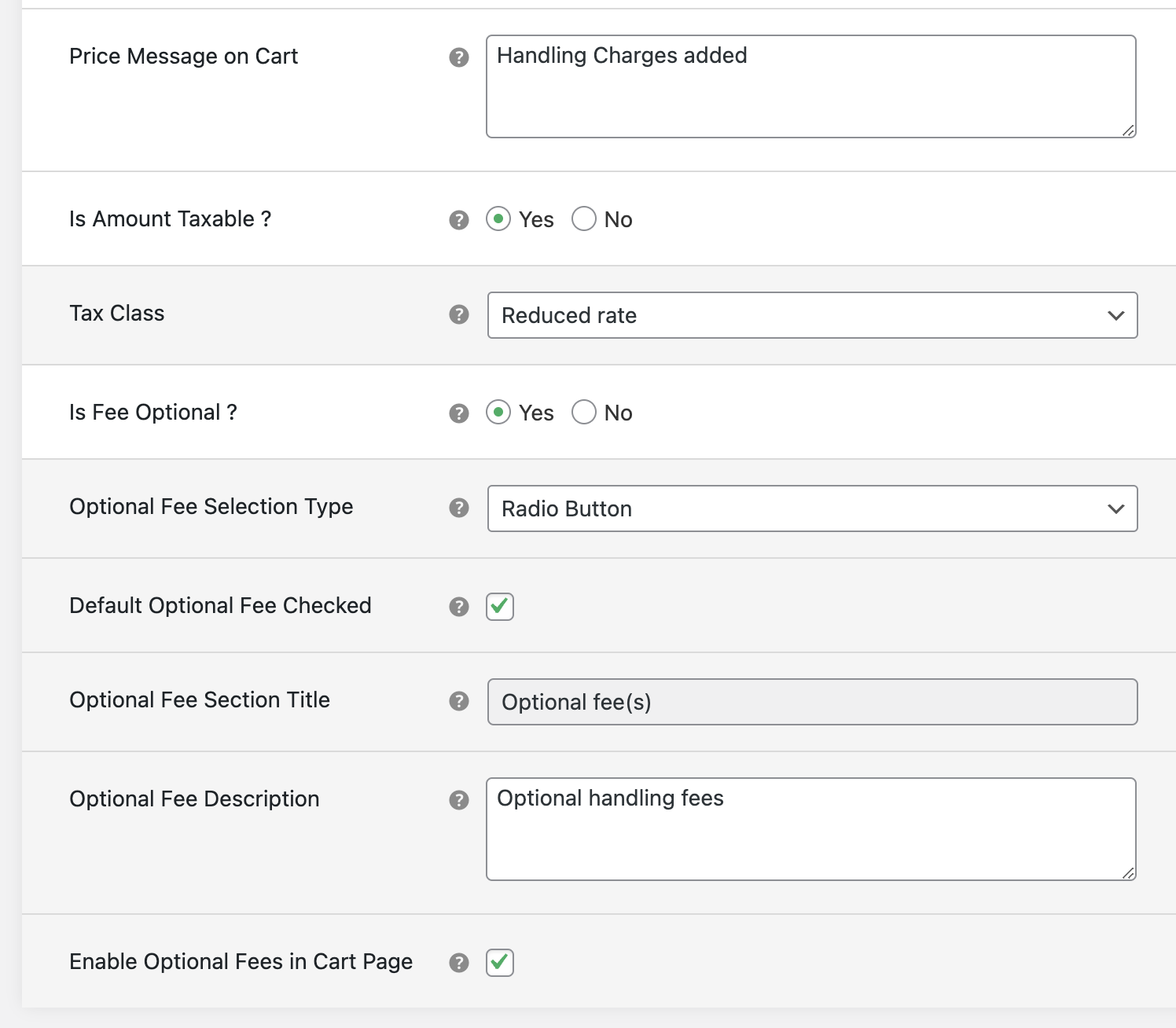The width and height of the screenshot is (1176, 1028).
Task: Click into Optional Fee Description textarea
Action: tap(811, 829)
